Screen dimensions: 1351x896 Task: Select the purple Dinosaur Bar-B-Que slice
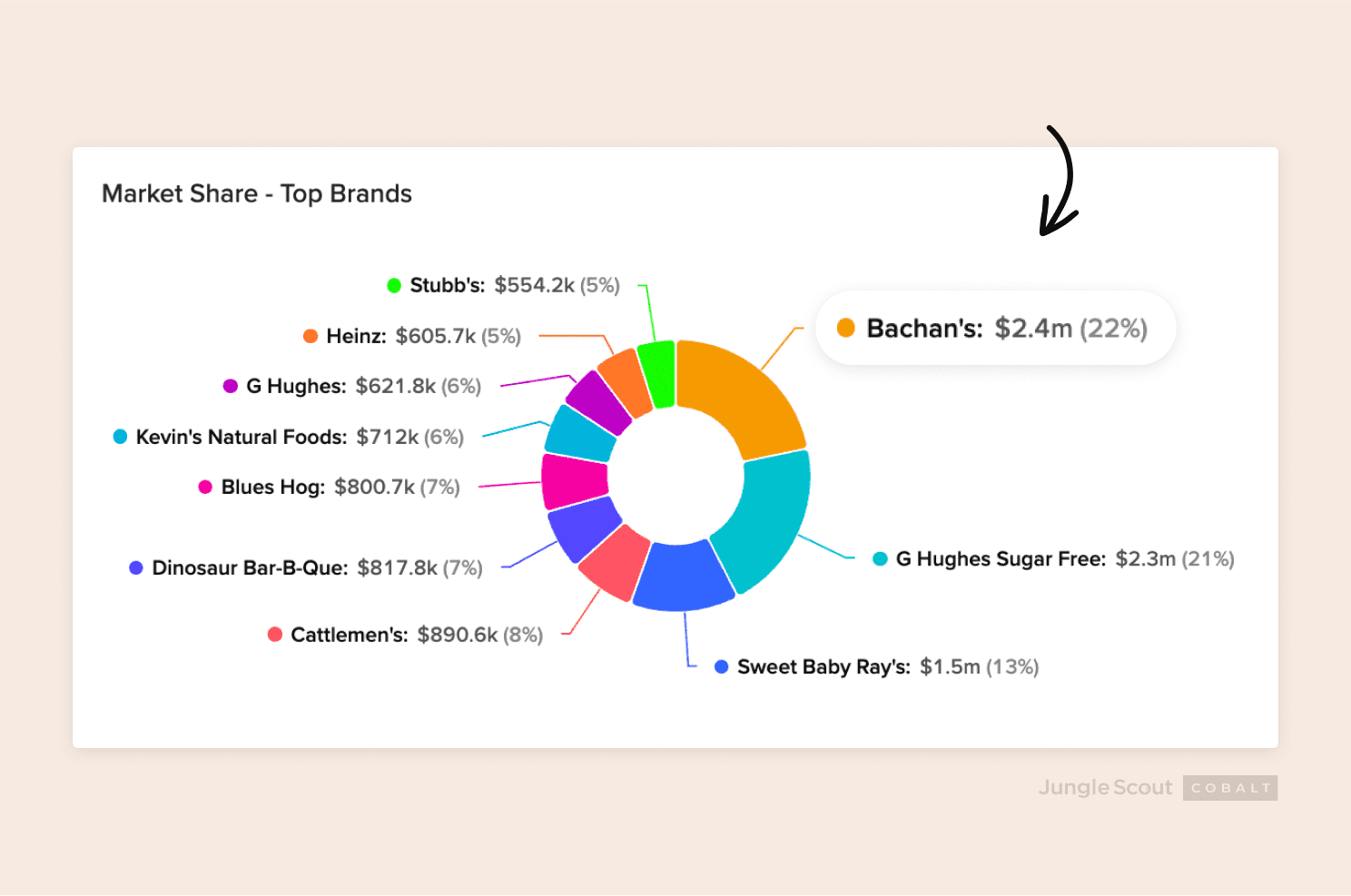point(581,529)
